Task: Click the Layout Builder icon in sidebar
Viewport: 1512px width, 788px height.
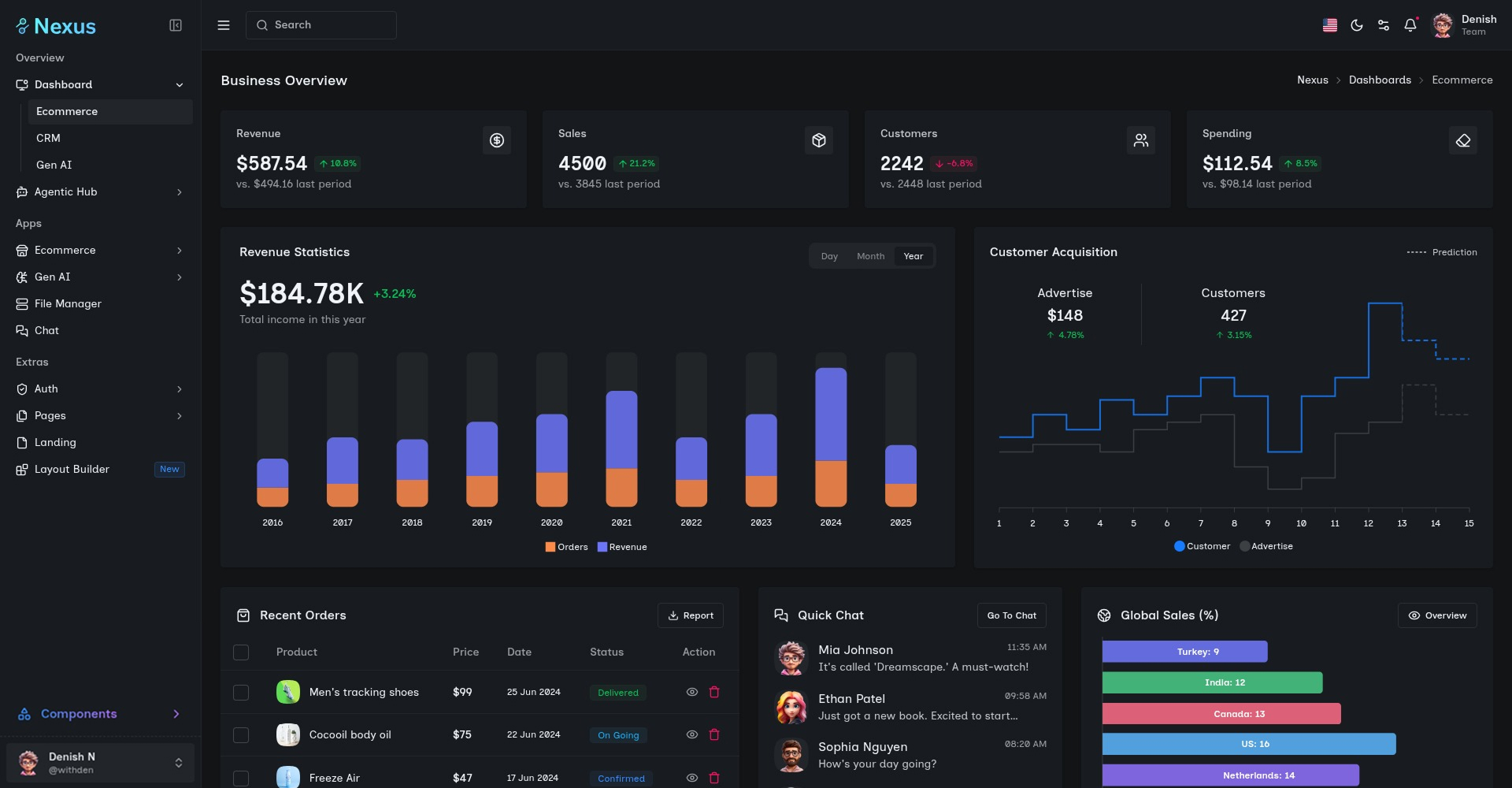Action: point(21,469)
